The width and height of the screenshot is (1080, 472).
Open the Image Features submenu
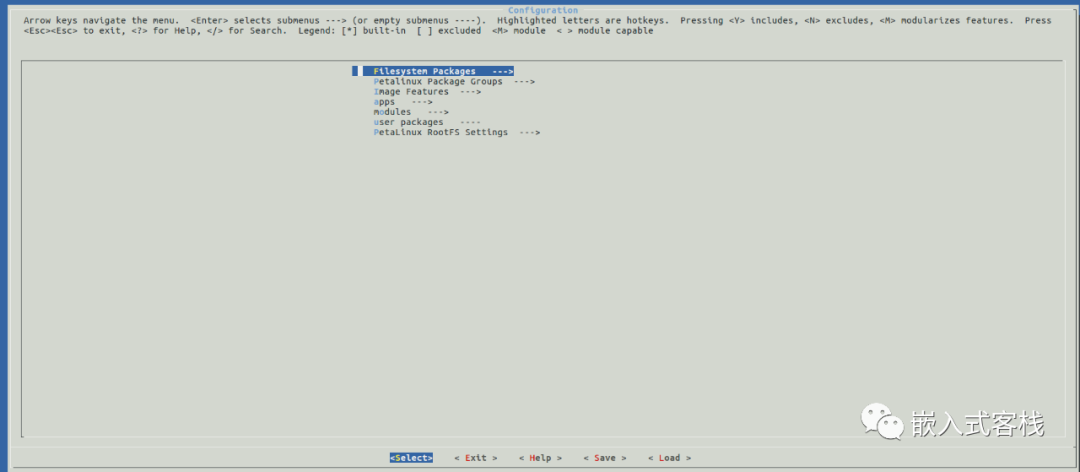427,92
